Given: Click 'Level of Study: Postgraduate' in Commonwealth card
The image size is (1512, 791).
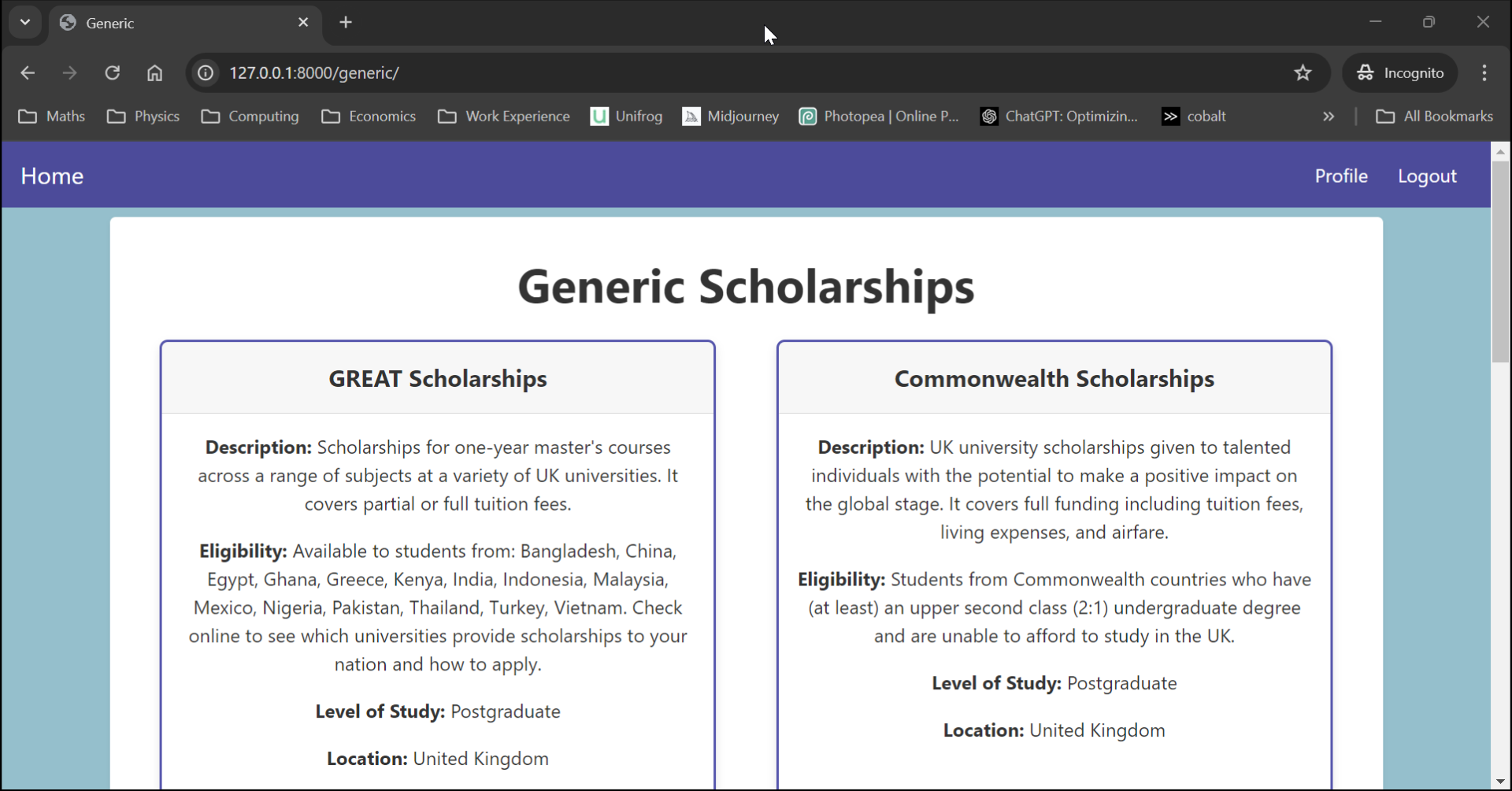Looking at the screenshot, I should click(x=1054, y=683).
